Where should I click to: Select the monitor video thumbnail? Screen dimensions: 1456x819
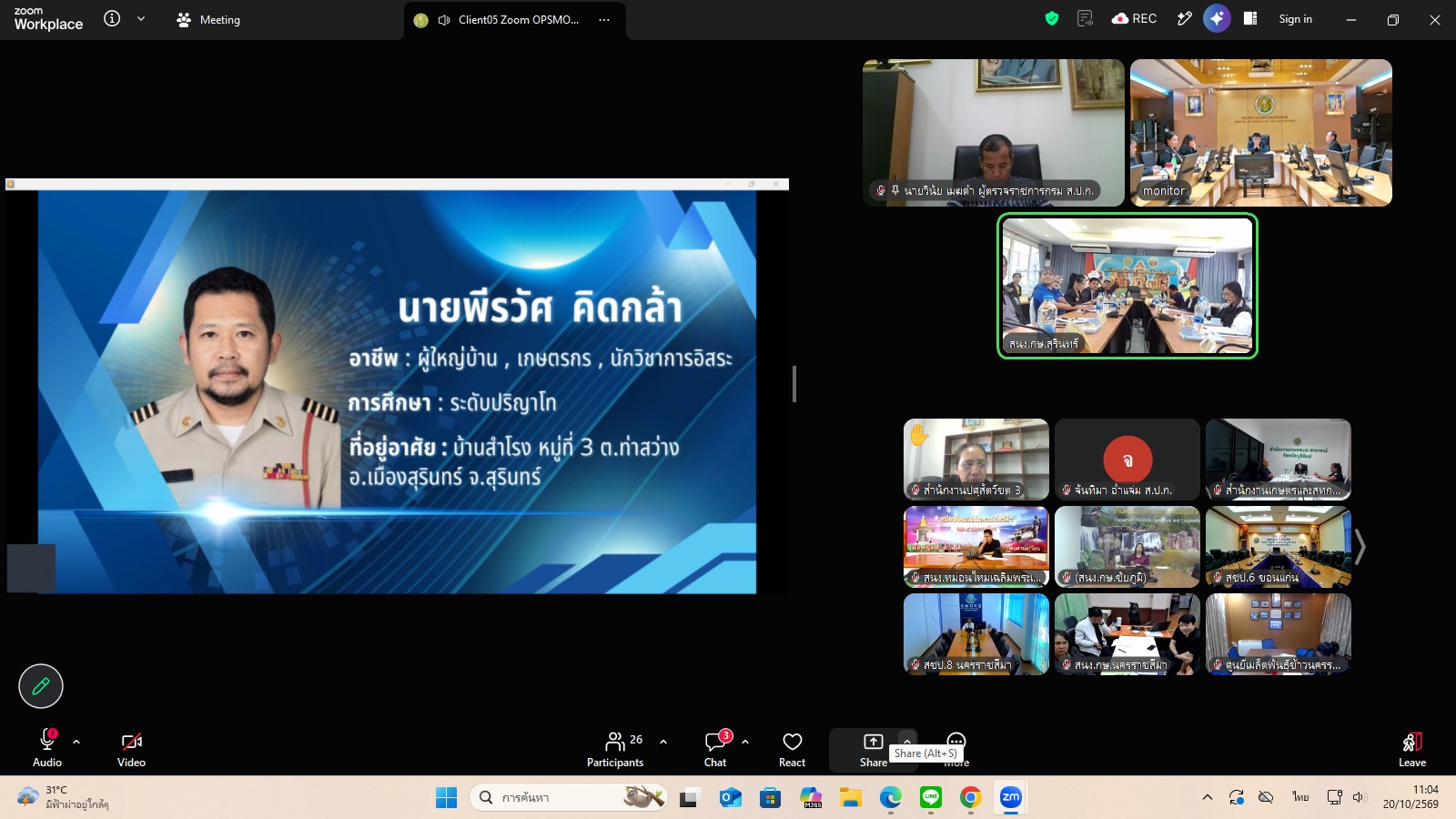(1261, 133)
